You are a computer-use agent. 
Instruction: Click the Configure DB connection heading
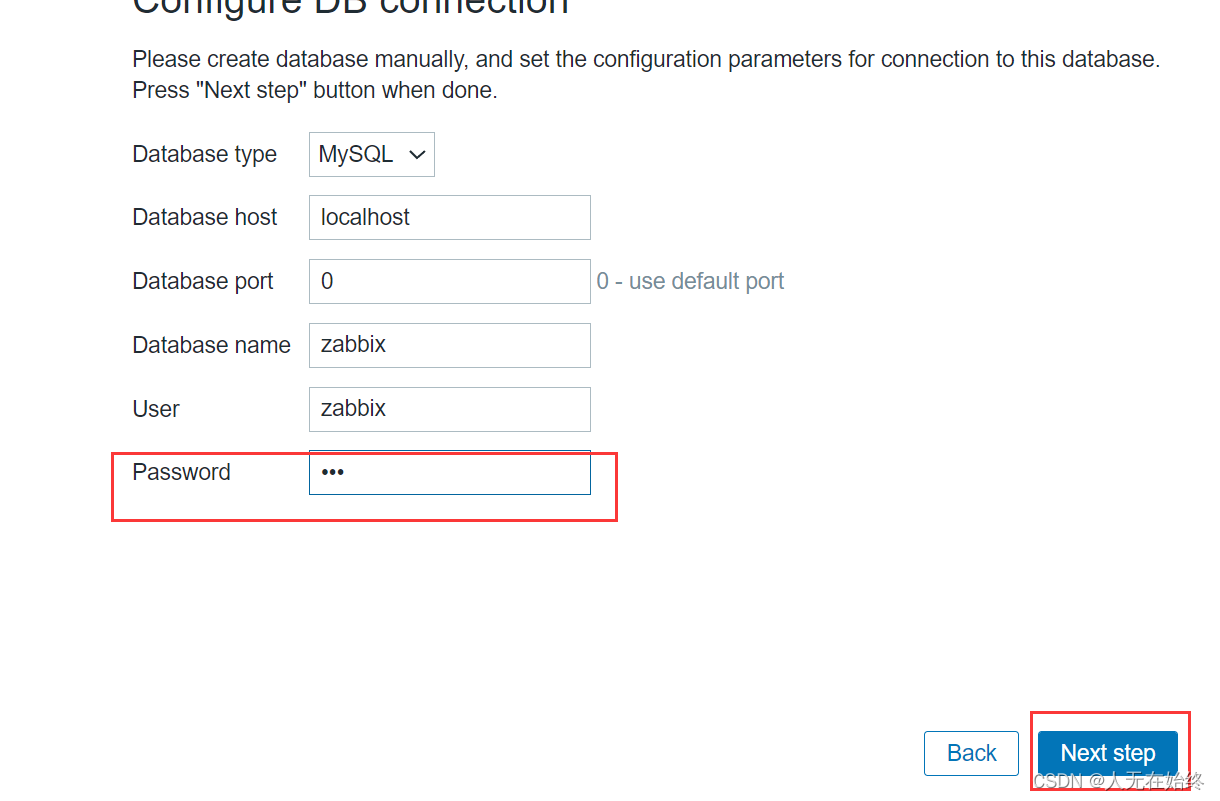tap(350, 6)
